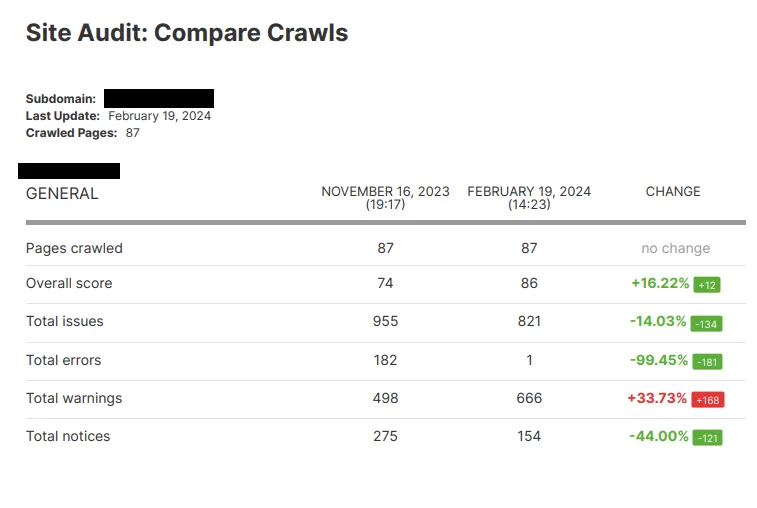Click the green -134 total issues badge

point(707,323)
